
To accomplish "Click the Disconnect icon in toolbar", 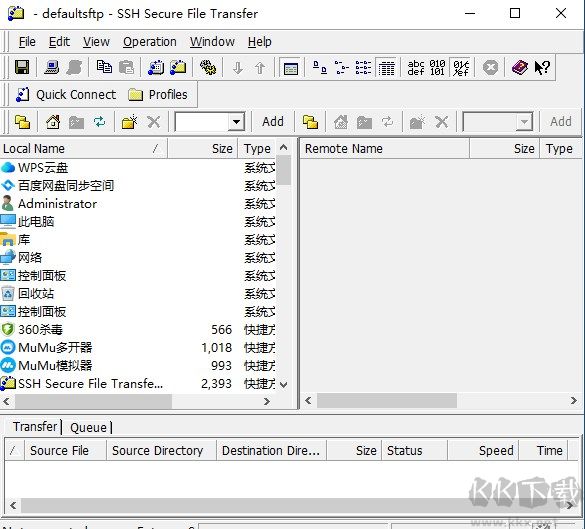I will tap(74, 68).
